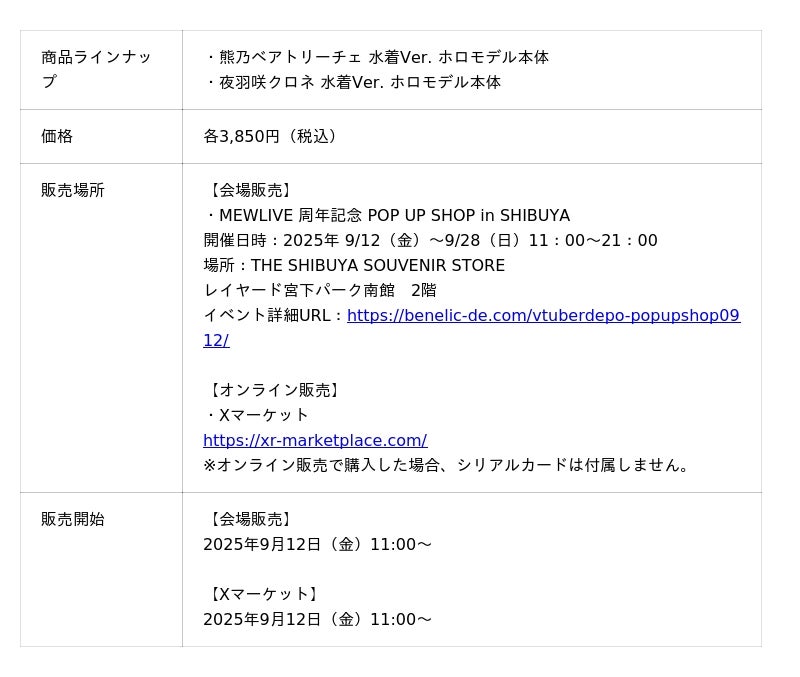The height and width of the screenshot is (677, 800).
Task: Click the 販売開始 row header
Action: click(73, 519)
